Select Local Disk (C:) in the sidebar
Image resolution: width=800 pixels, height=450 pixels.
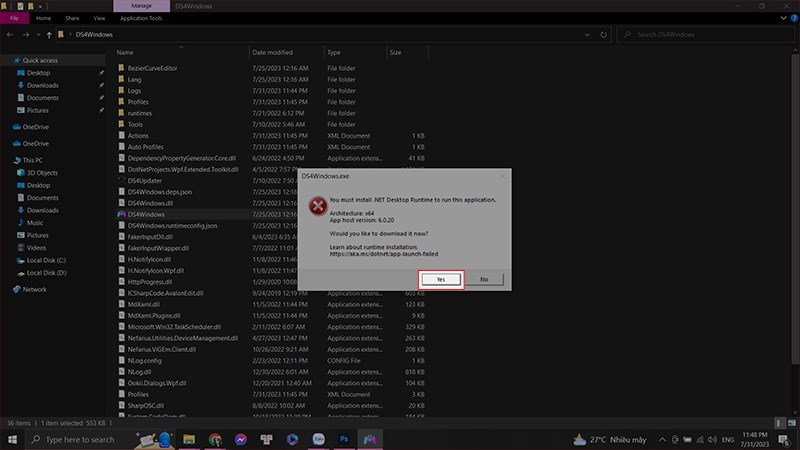pyautogui.click(x=46, y=260)
